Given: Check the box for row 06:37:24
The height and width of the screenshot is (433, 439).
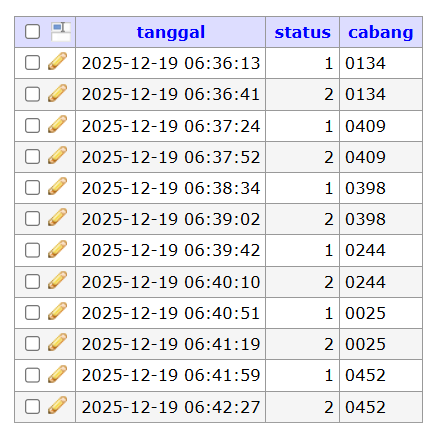Looking at the screenshot, I should (33, 126).
